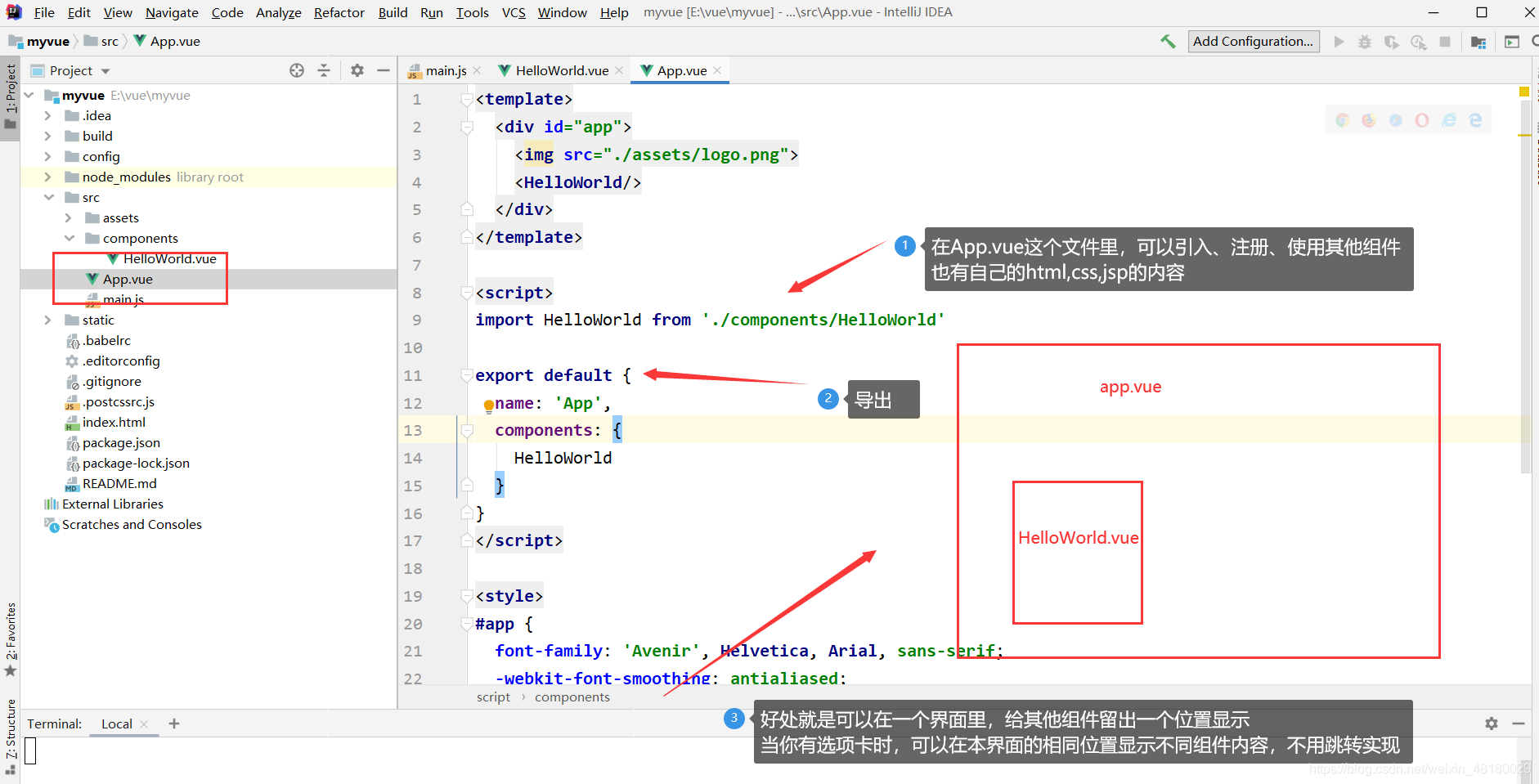The image size is (1539, 784).
Task: Hide the Project panel with minus icon
Action: coord(383,70)
